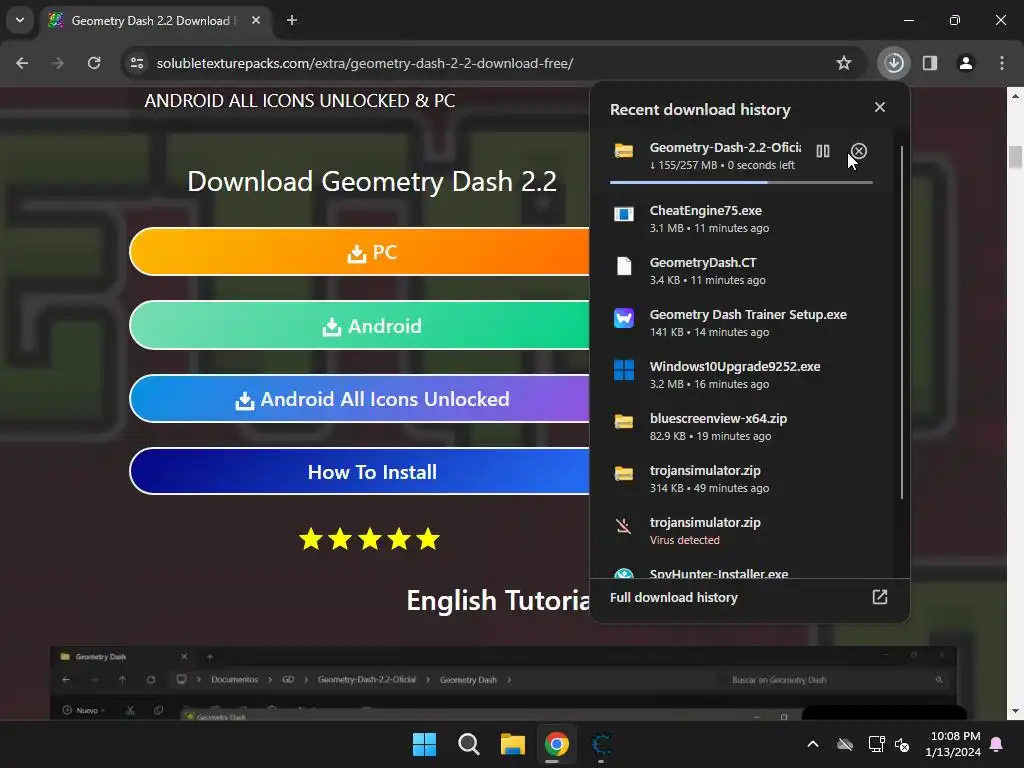Click the address bar URL
Screen dimensions: 1024x768
(x=364, y=63)
